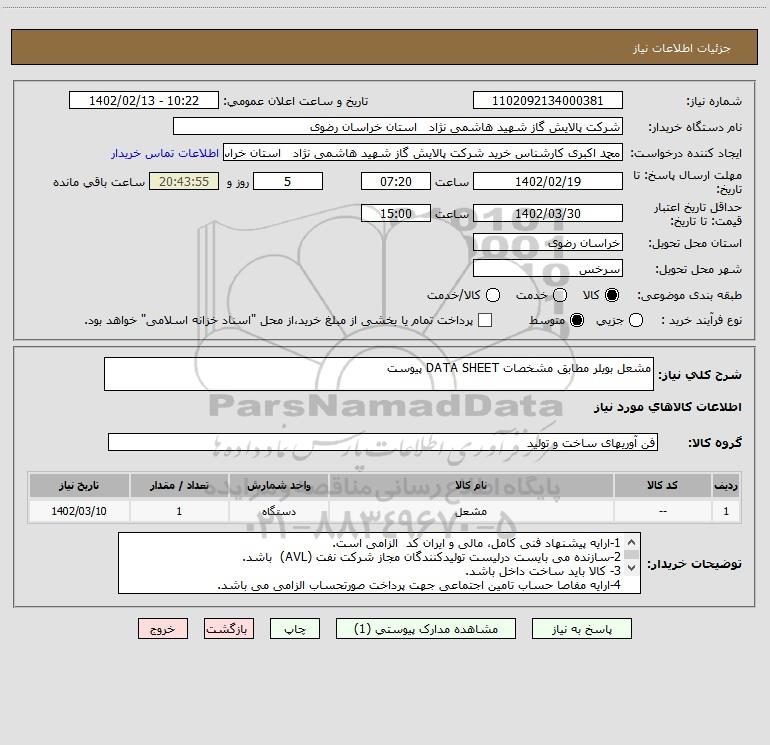Click the خروج exit button
The image size is (770, 745).
[x=163, y=629]
